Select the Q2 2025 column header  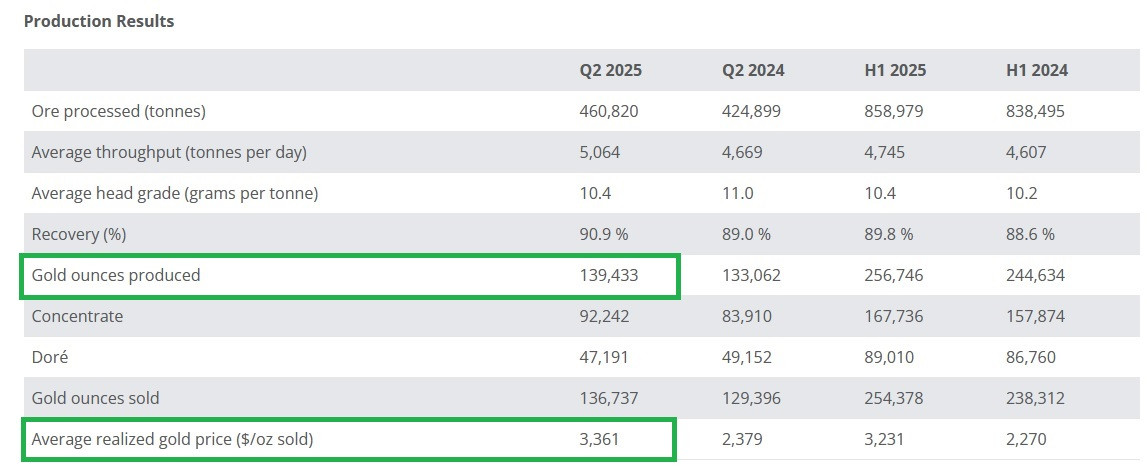[610, 70]
